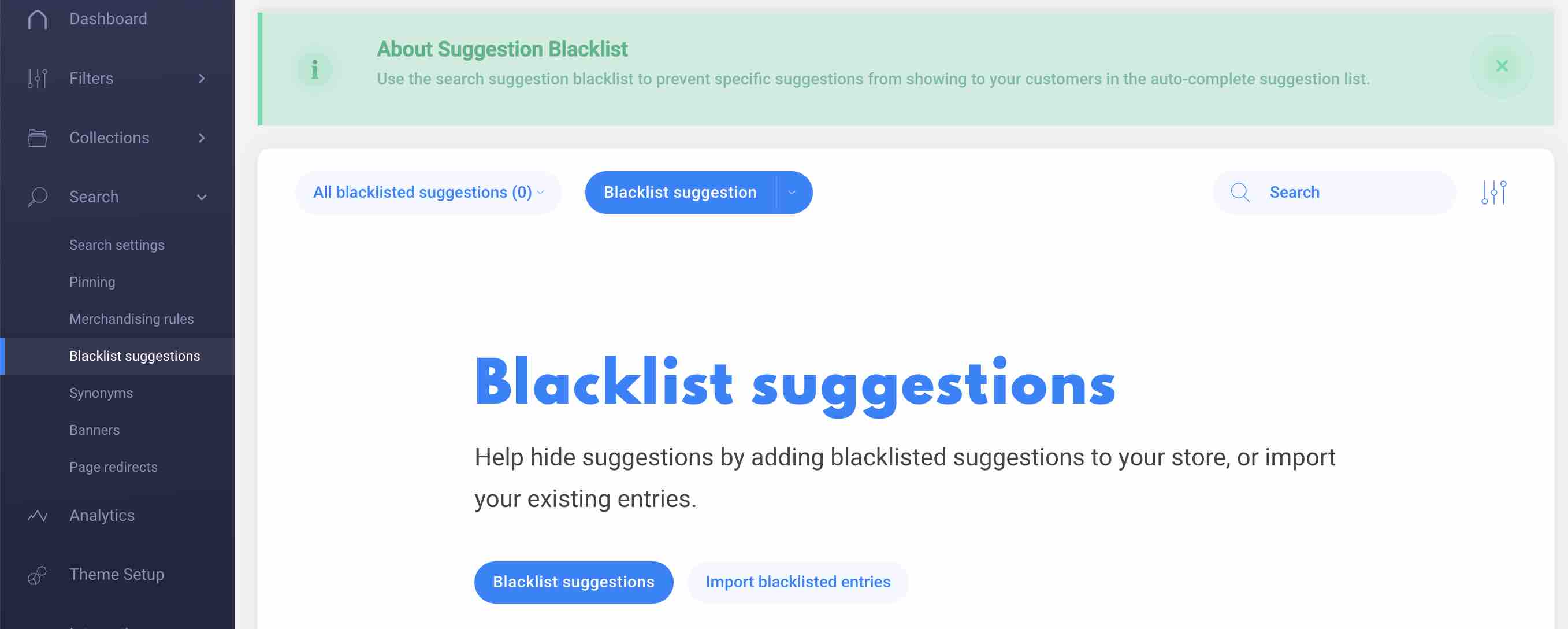
Task: Select the Blacklist suggestions menu item
Action: pos(134,356)
